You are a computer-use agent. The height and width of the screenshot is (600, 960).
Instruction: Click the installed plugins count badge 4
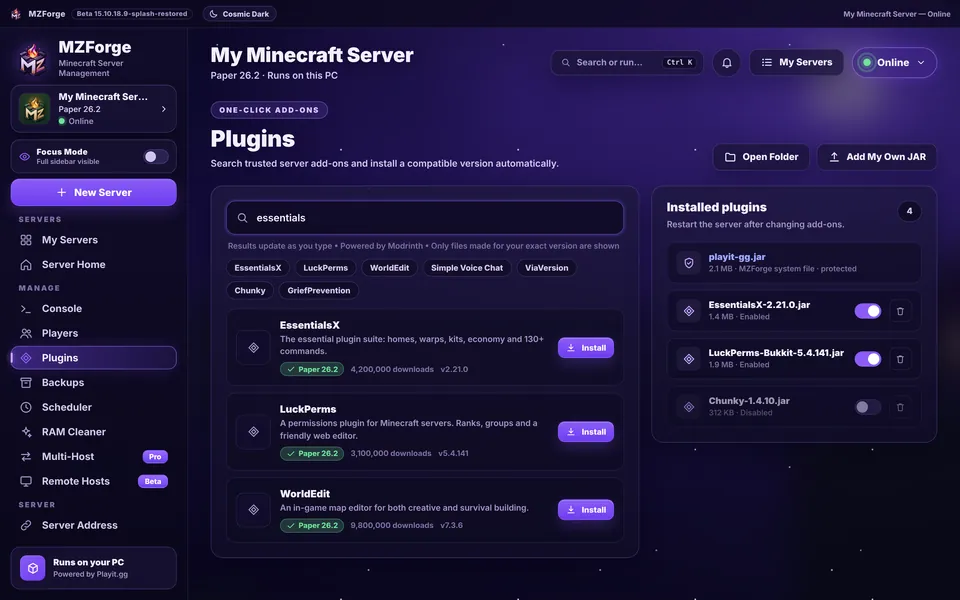pos(909,211)
